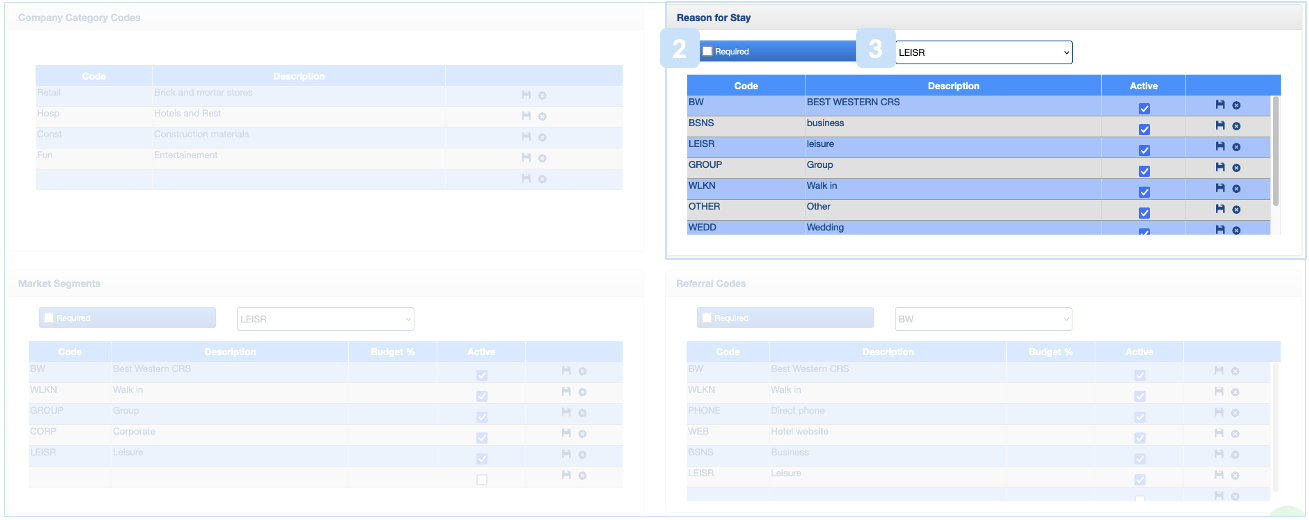Image resolution: width=1309 pixels, height=520 pixels.
Task: Expand the BW dropdown in Referral Codes
Action: [983, 319]
